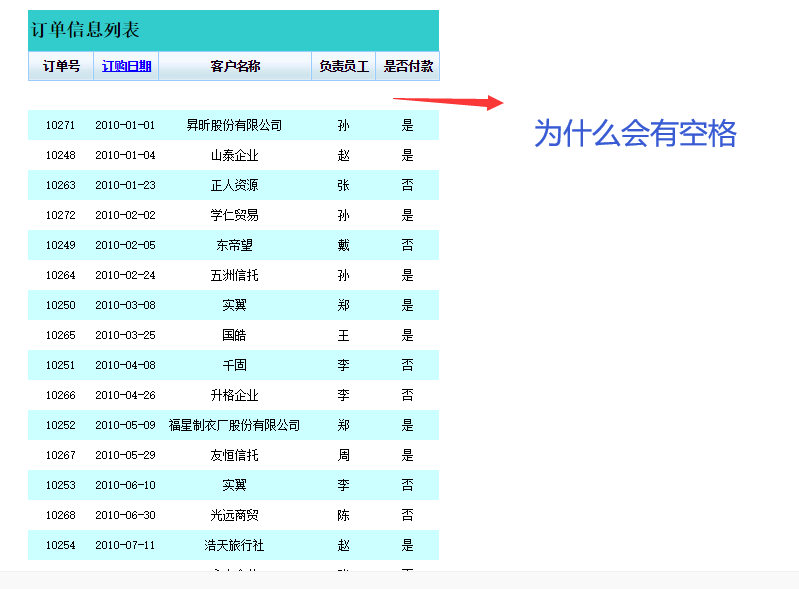The width and height of the screenshot is (799, 589).
Task: Select order number 10250 cell
Action: click(x=60, y=305)
